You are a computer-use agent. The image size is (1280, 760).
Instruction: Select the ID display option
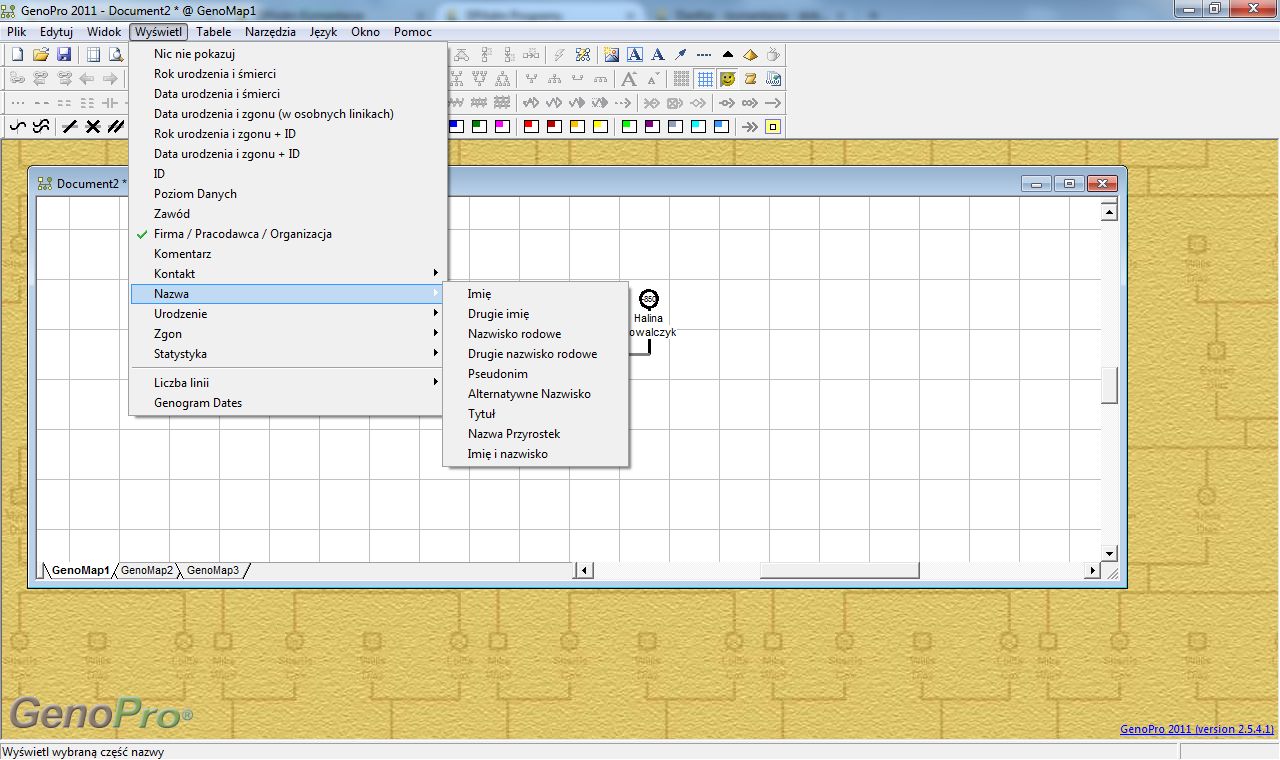point(288,174)
